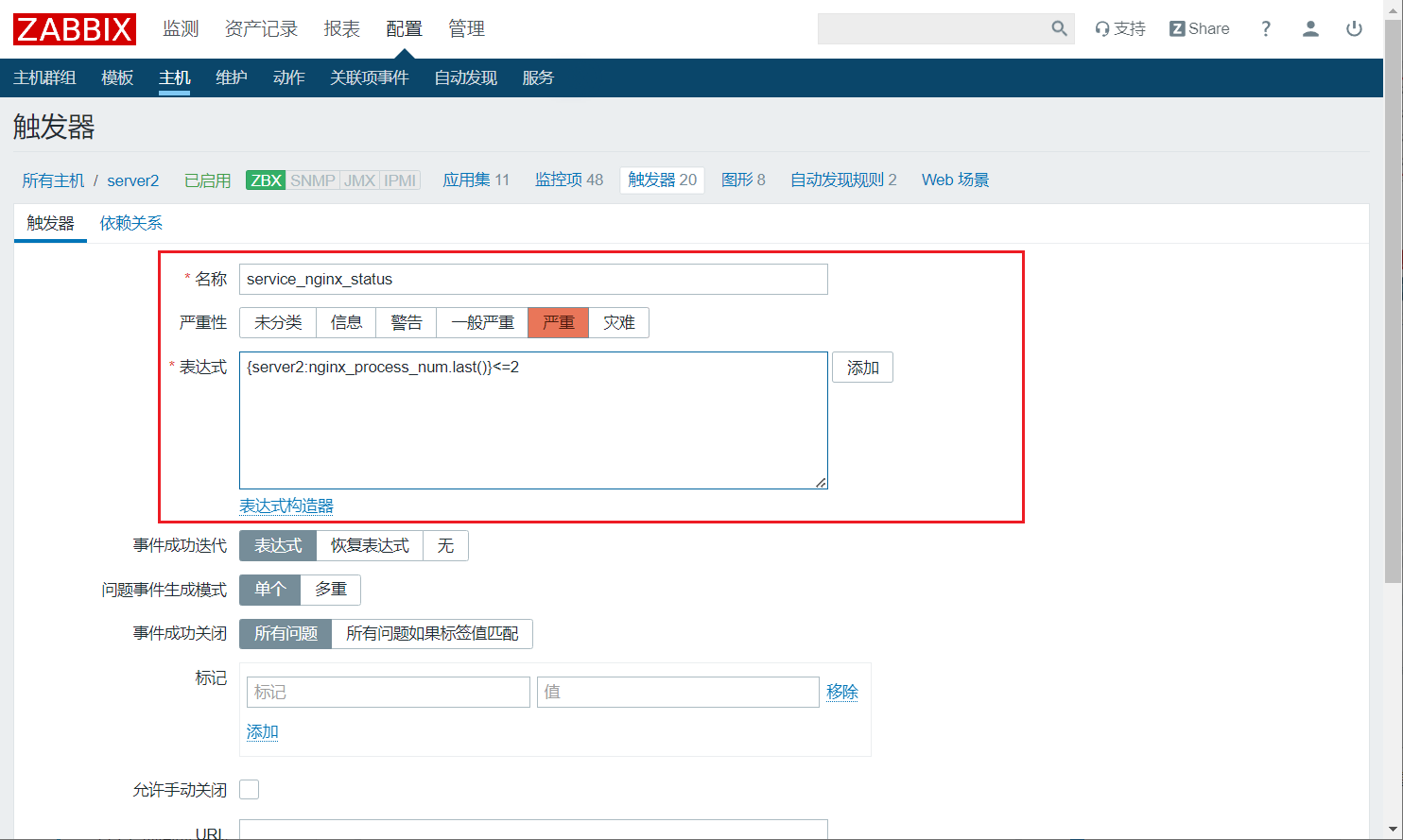Viewport: 1403px width, 840px height.
Task: Switch to Dependencies (依赖关系) tab
Action: coord(131,223)
